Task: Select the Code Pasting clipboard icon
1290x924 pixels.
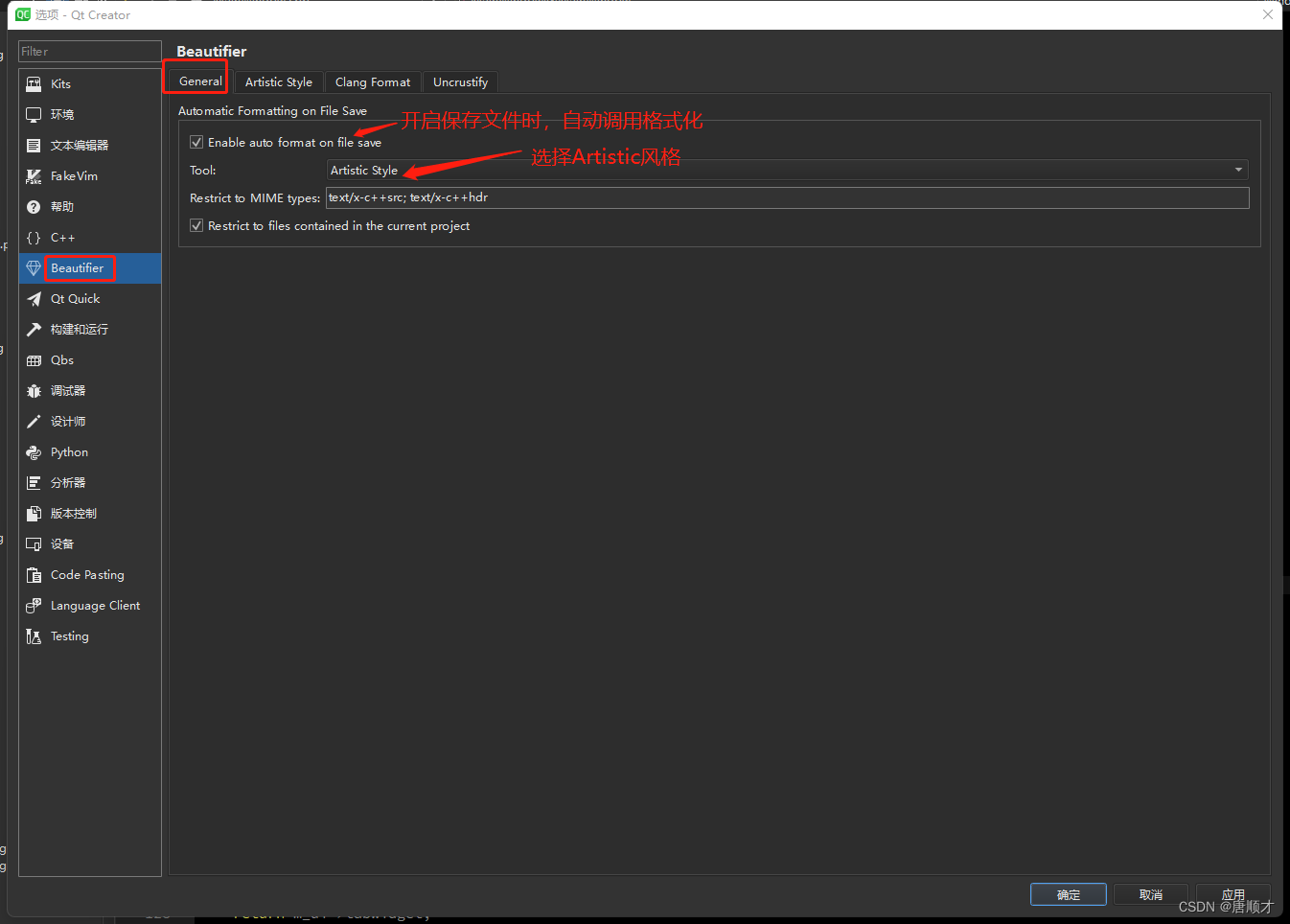Action: coord(34,575)
